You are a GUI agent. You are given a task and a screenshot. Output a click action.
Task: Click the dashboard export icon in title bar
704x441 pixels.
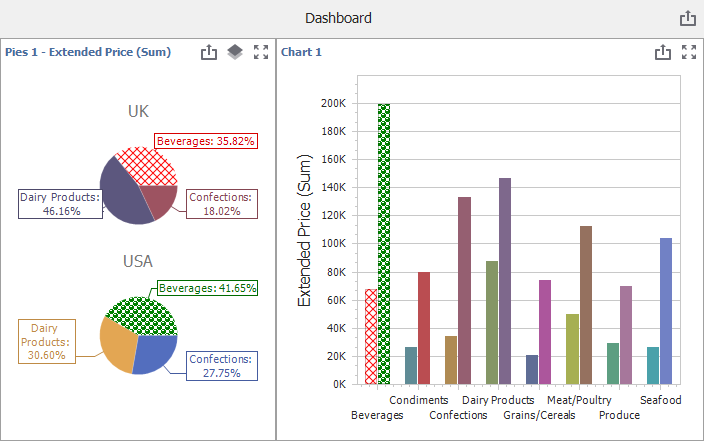pos(687,18)
